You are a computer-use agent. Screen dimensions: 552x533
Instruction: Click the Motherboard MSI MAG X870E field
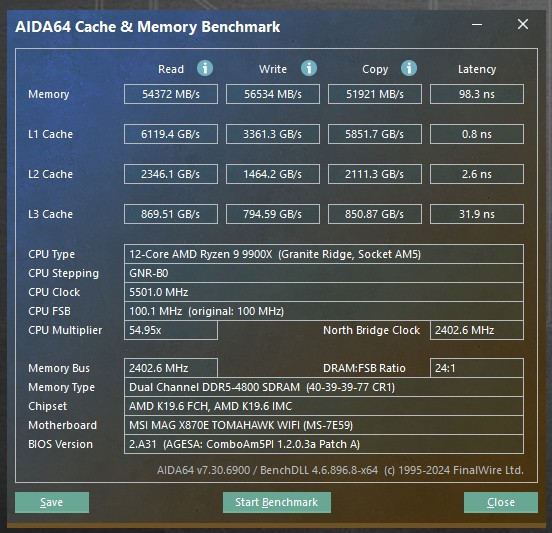pyautogui.click(x=324, y=425)
